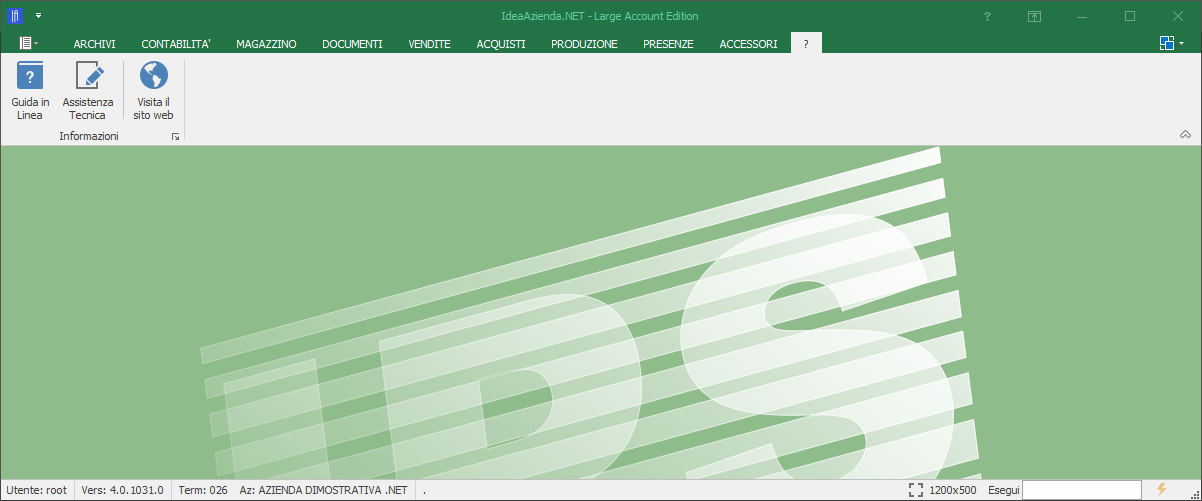The height and width of the screenshot is (501, 1202).
Task: Go to the VENDITE tab
Action: 430,44
